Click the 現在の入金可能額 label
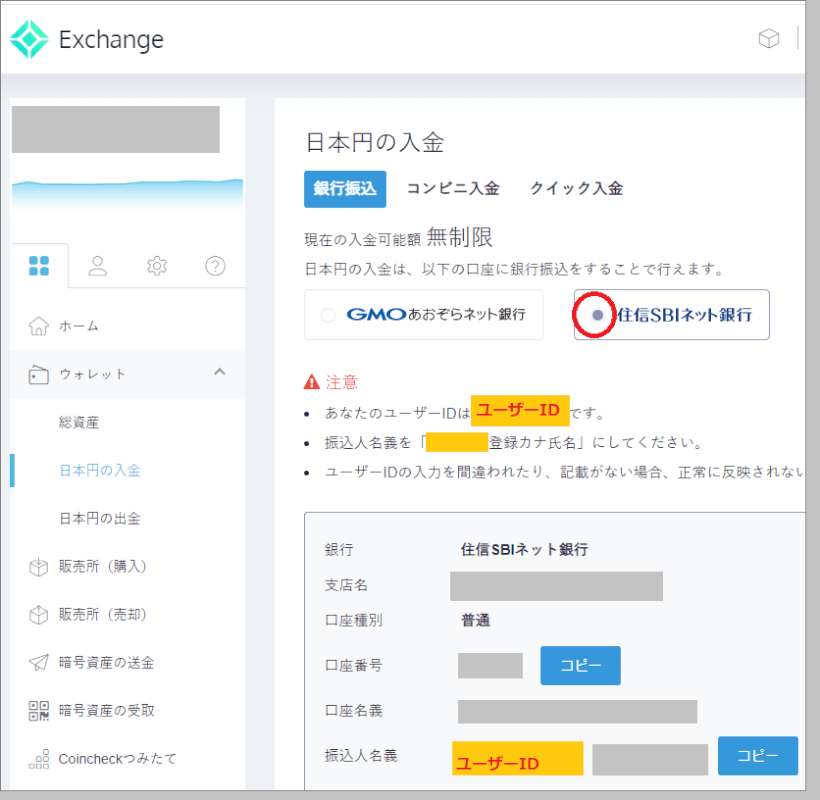The image size is (820, 800). pyautogui.click(x=363, y=240)
